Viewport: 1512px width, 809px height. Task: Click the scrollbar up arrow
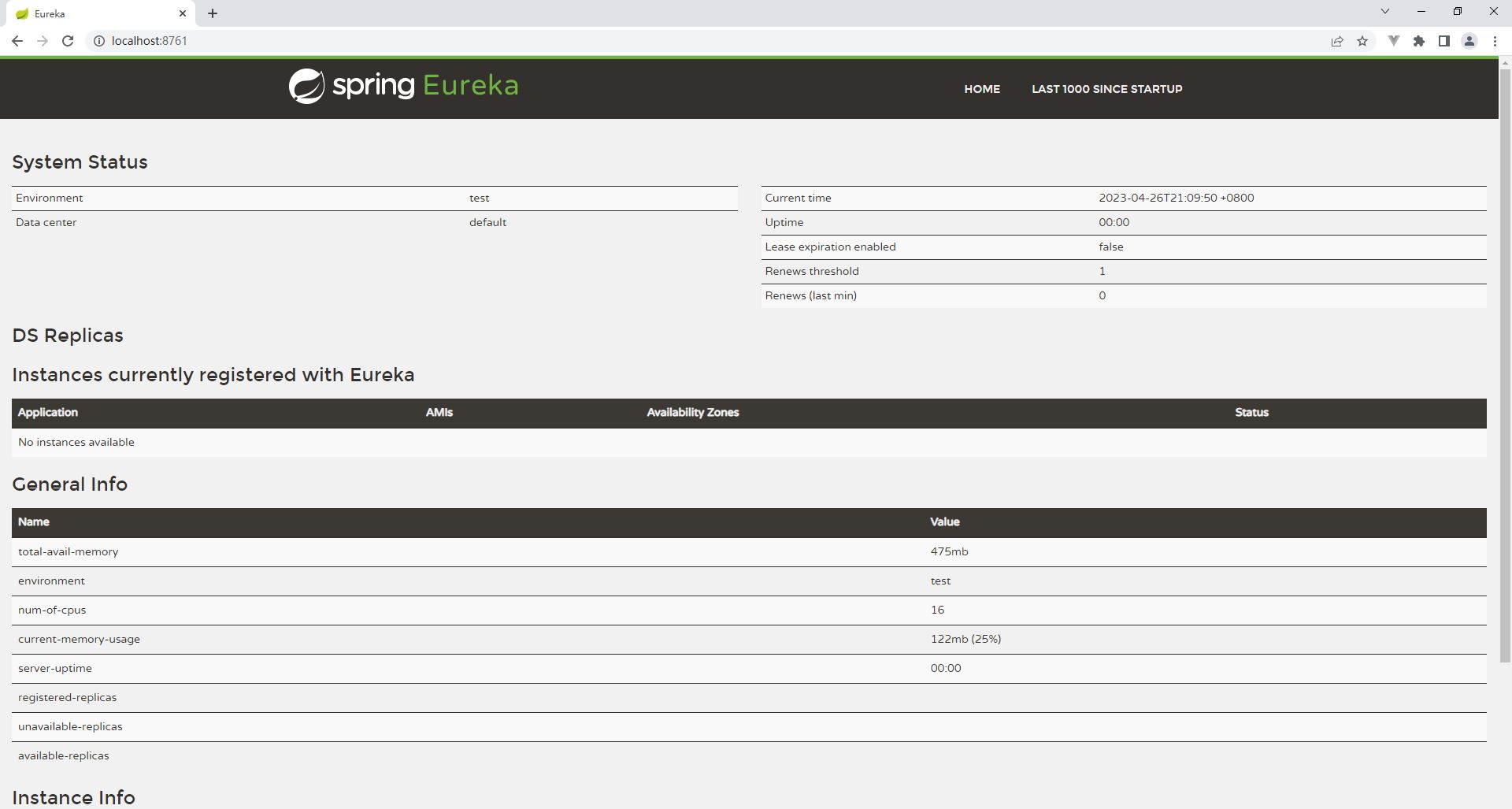[x=1505, y=62]
